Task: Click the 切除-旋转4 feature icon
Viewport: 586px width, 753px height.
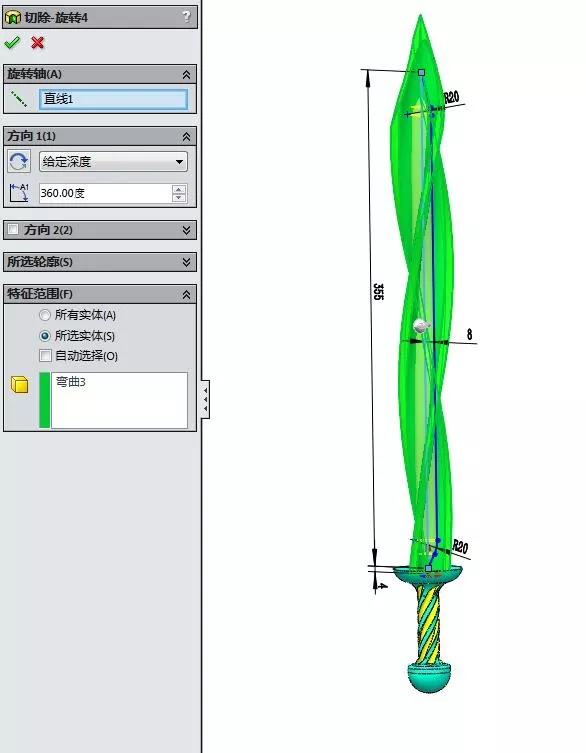Action: coord(12,18)
